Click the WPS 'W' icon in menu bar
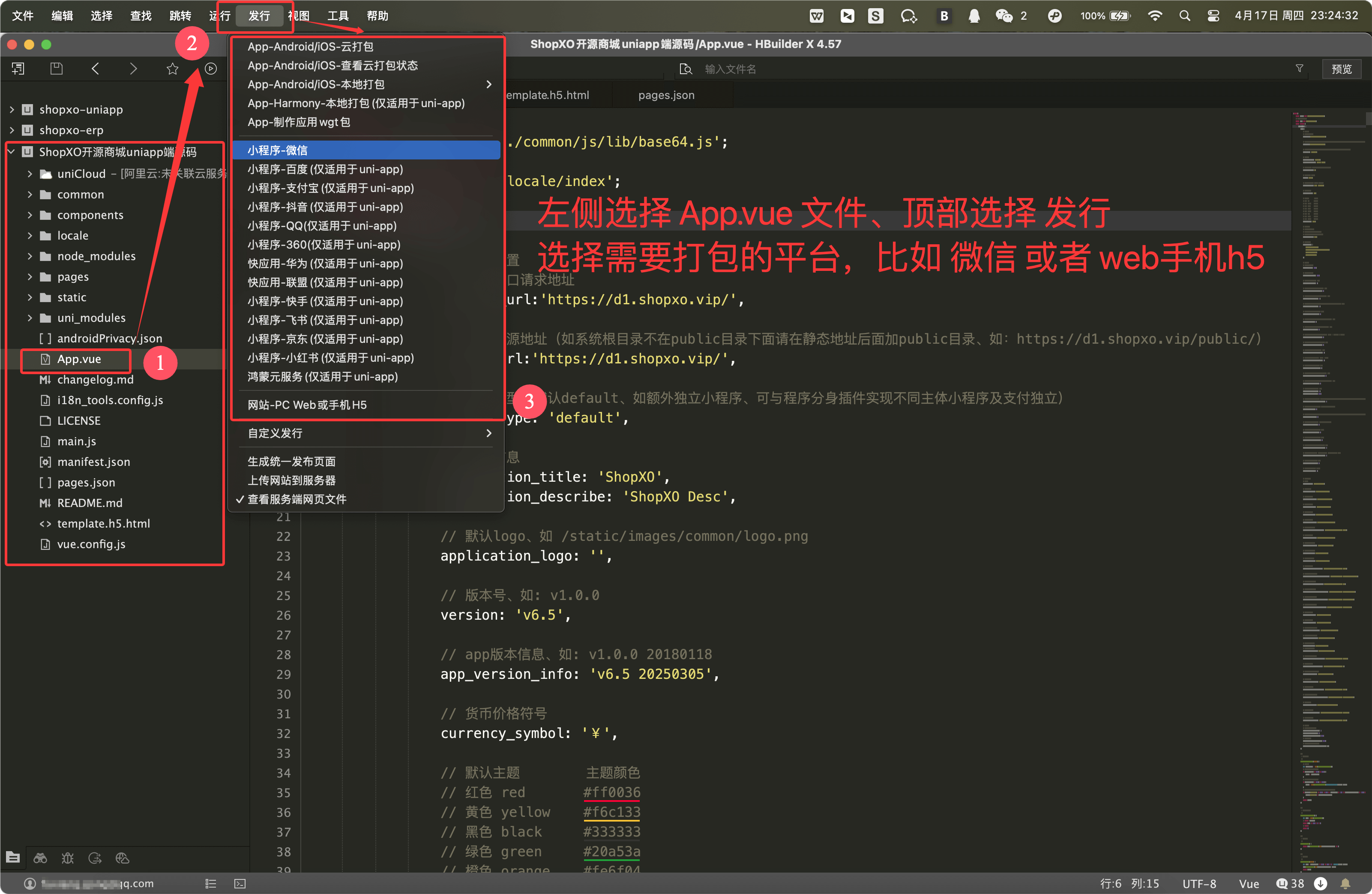 click(816, 15)
